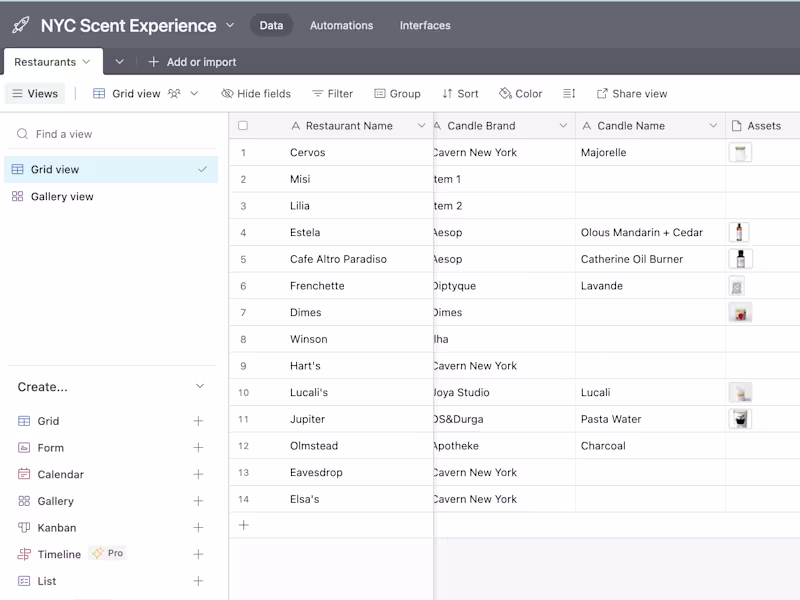The height and width of the screenshot is (600, 800).
Task: Open the Majorelle candle thumbnail in Assets
Action: pyautogui.click(x=740, y=152)
